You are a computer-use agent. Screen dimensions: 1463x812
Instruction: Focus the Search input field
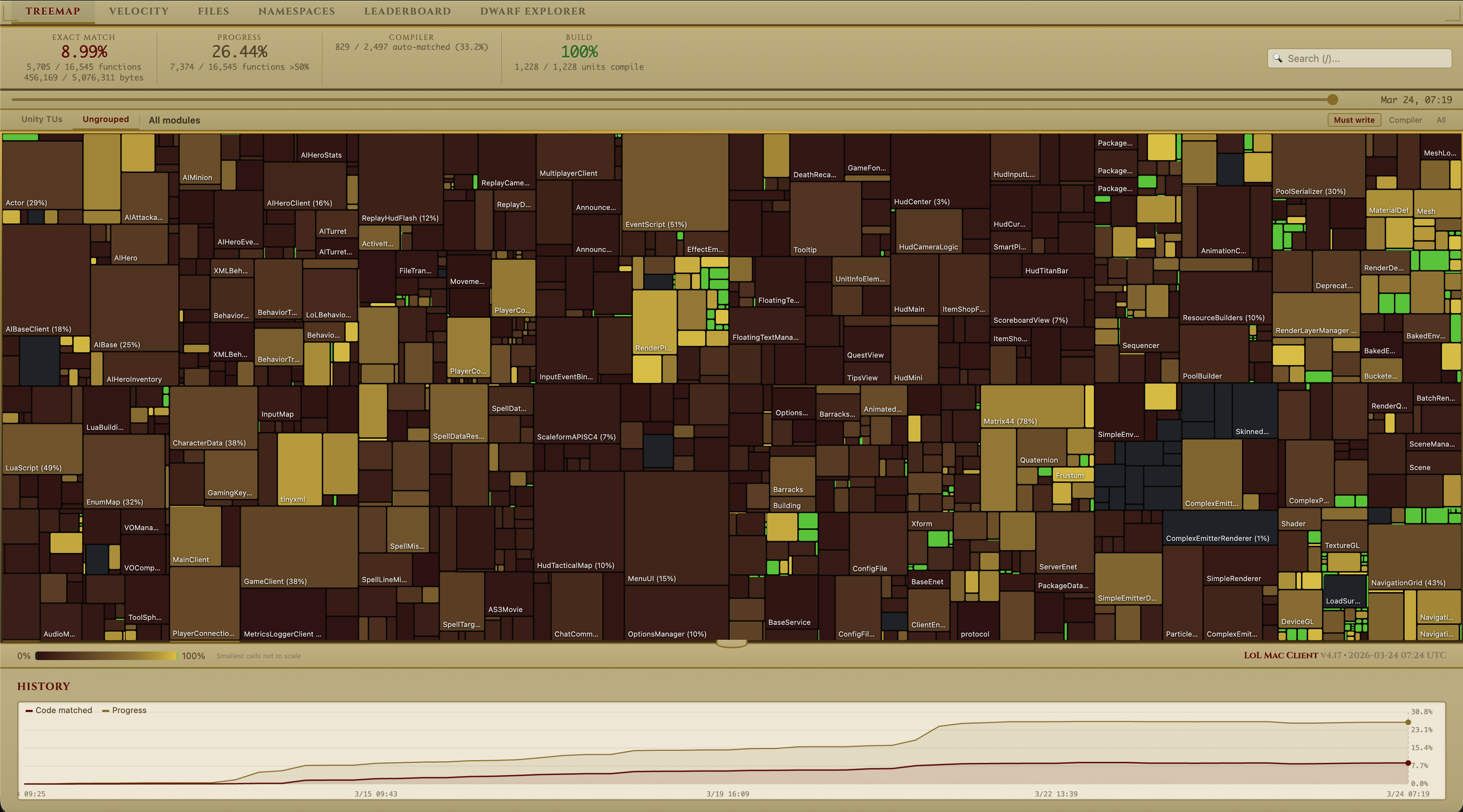tap(1363, 58)
